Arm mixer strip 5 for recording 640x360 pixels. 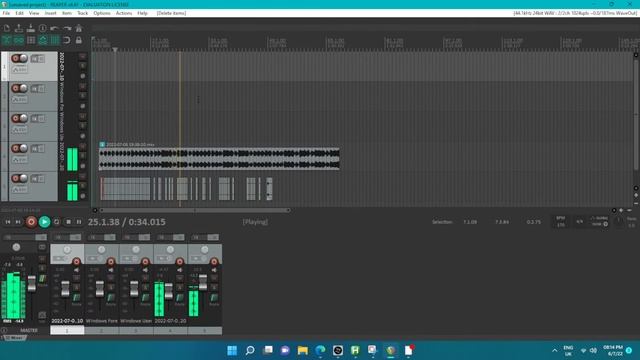click(214, 262)
